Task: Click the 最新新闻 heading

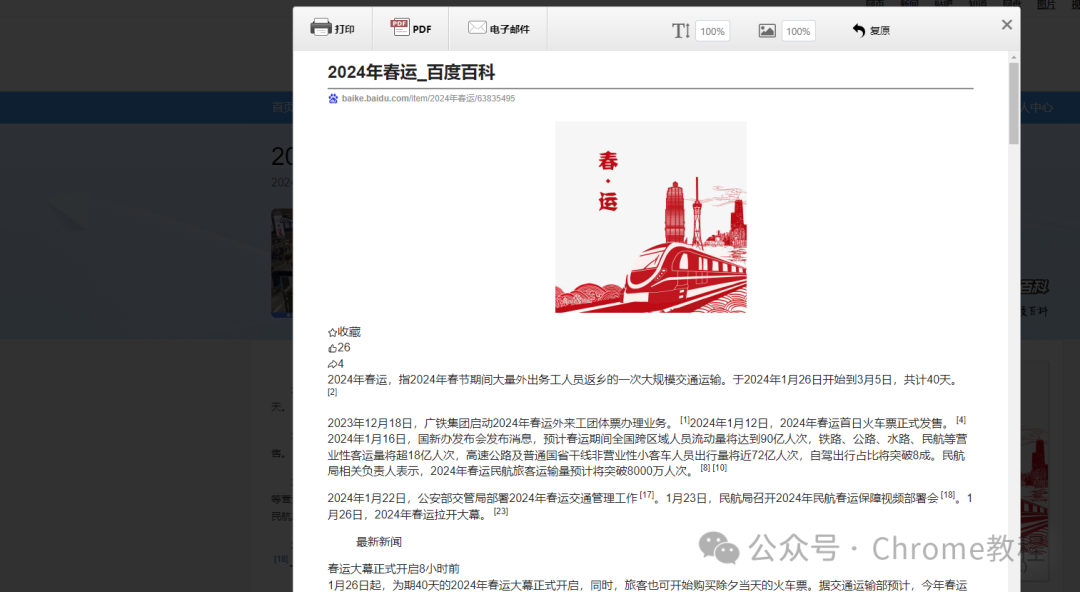Action: tap(379, 542)
